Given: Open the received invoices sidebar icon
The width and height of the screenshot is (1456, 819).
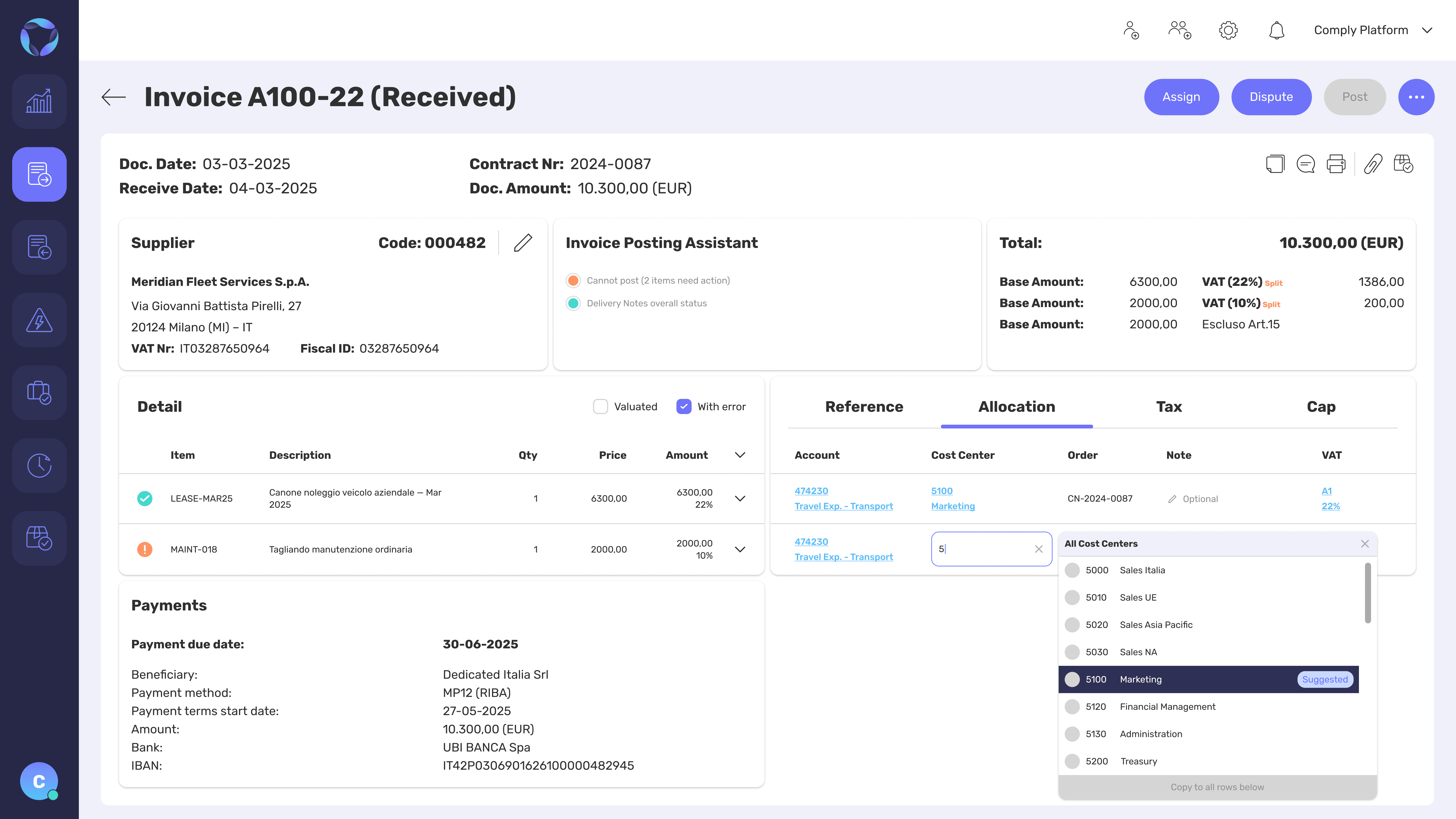Looking at the screenshot, I should (x=39, y=174).
